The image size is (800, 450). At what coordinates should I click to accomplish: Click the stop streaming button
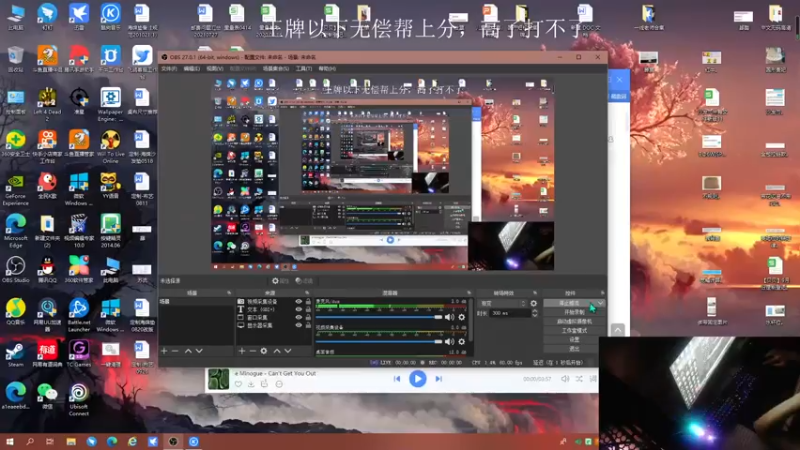(x=569, y=303)
